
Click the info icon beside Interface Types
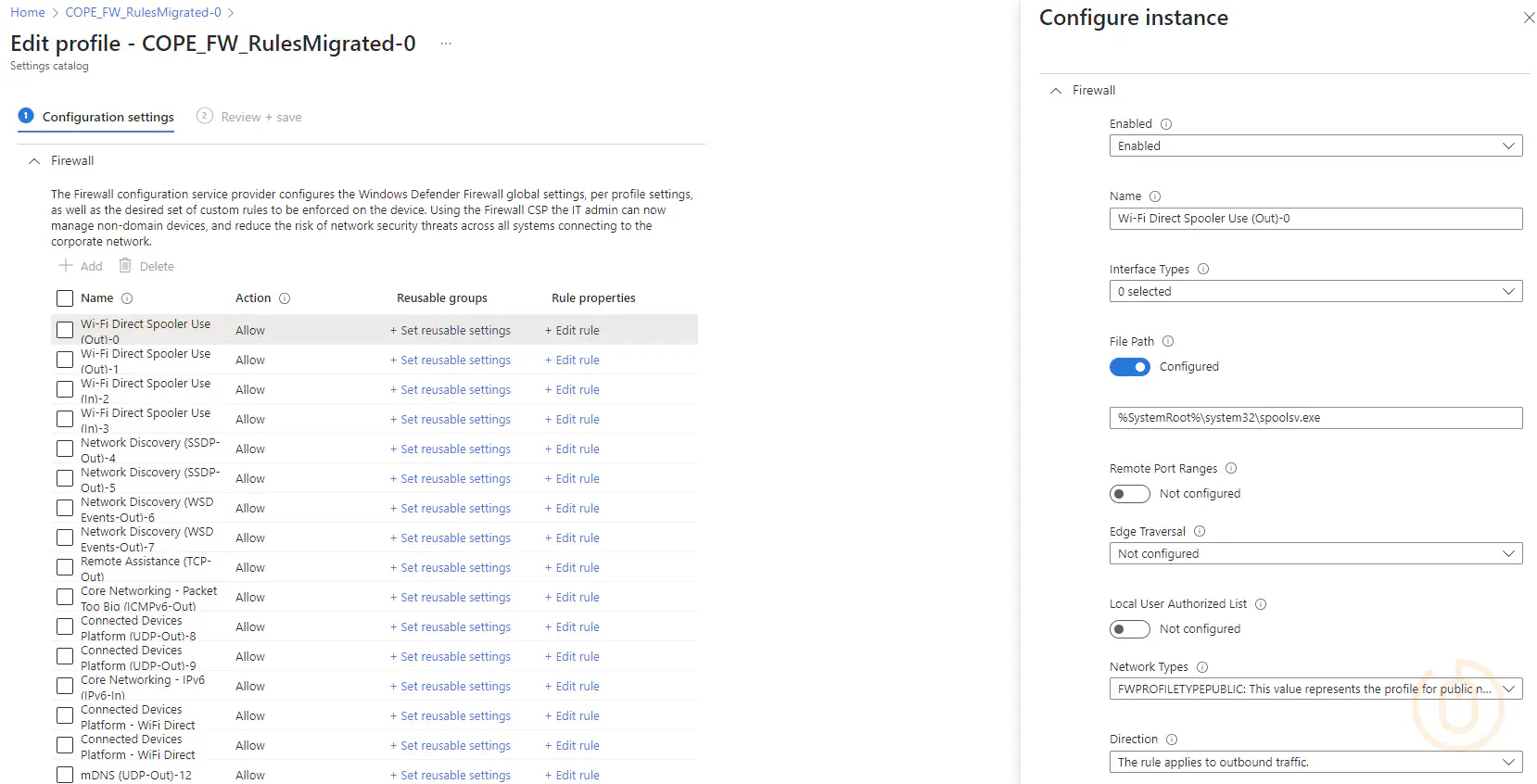click(1203, 270)
